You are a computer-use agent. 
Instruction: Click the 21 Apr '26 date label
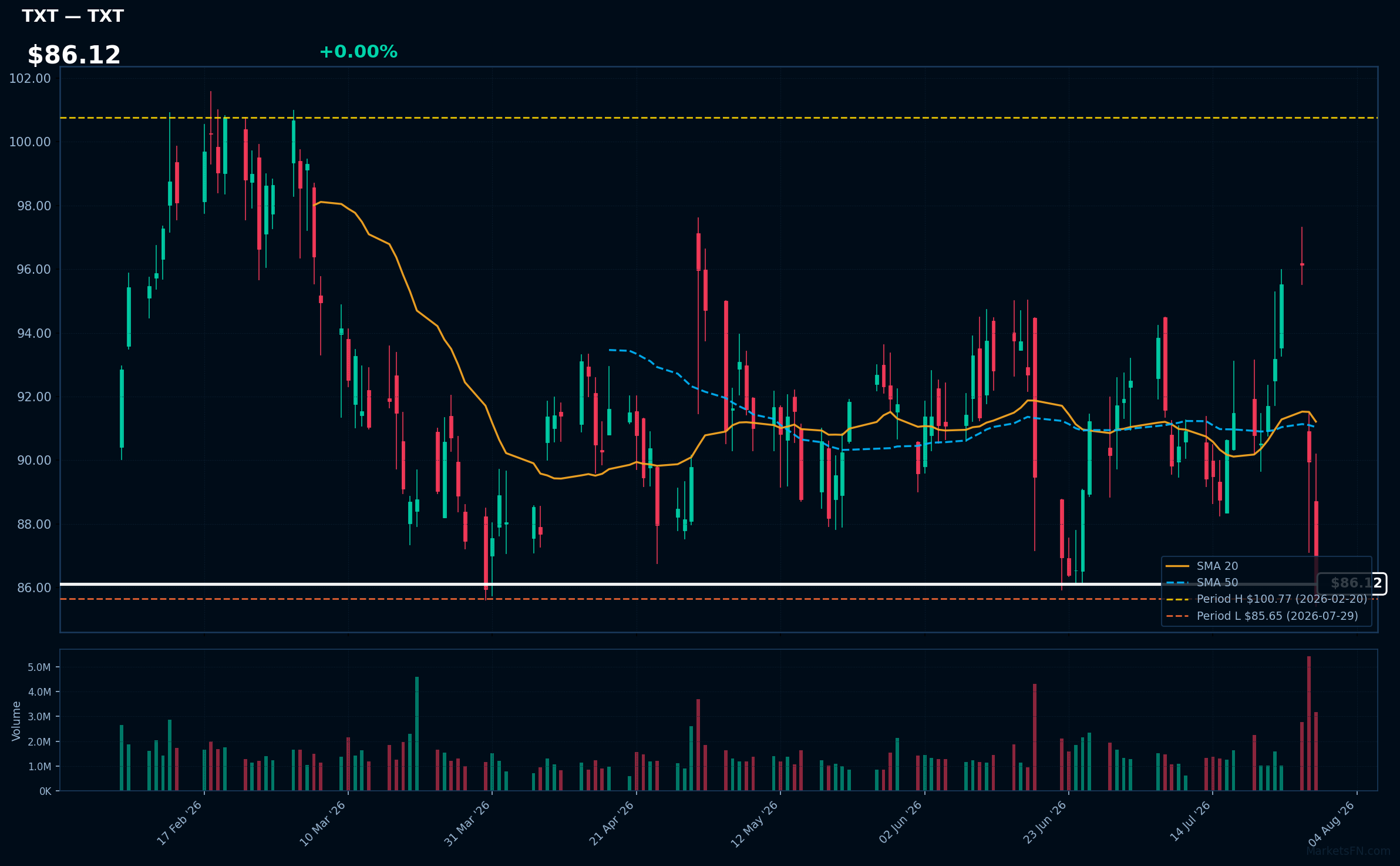[x=611, y=823]
